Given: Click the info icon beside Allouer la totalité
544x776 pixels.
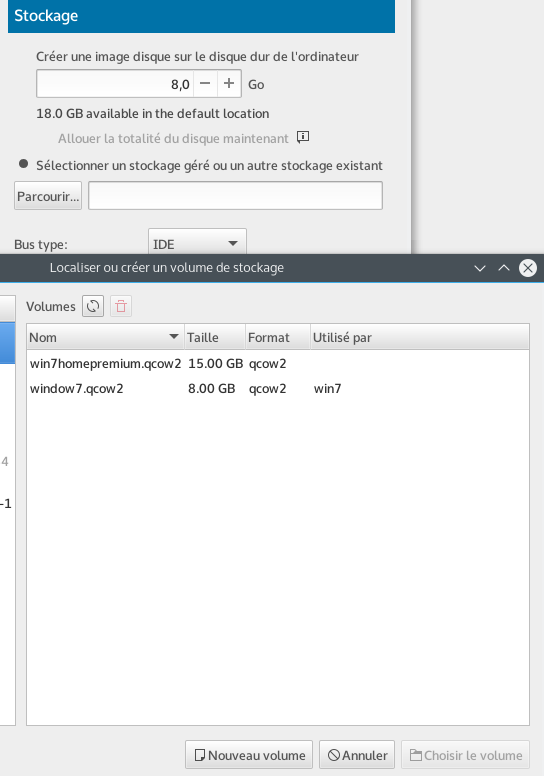Looking at the screenshot, I should click(303, 137).
